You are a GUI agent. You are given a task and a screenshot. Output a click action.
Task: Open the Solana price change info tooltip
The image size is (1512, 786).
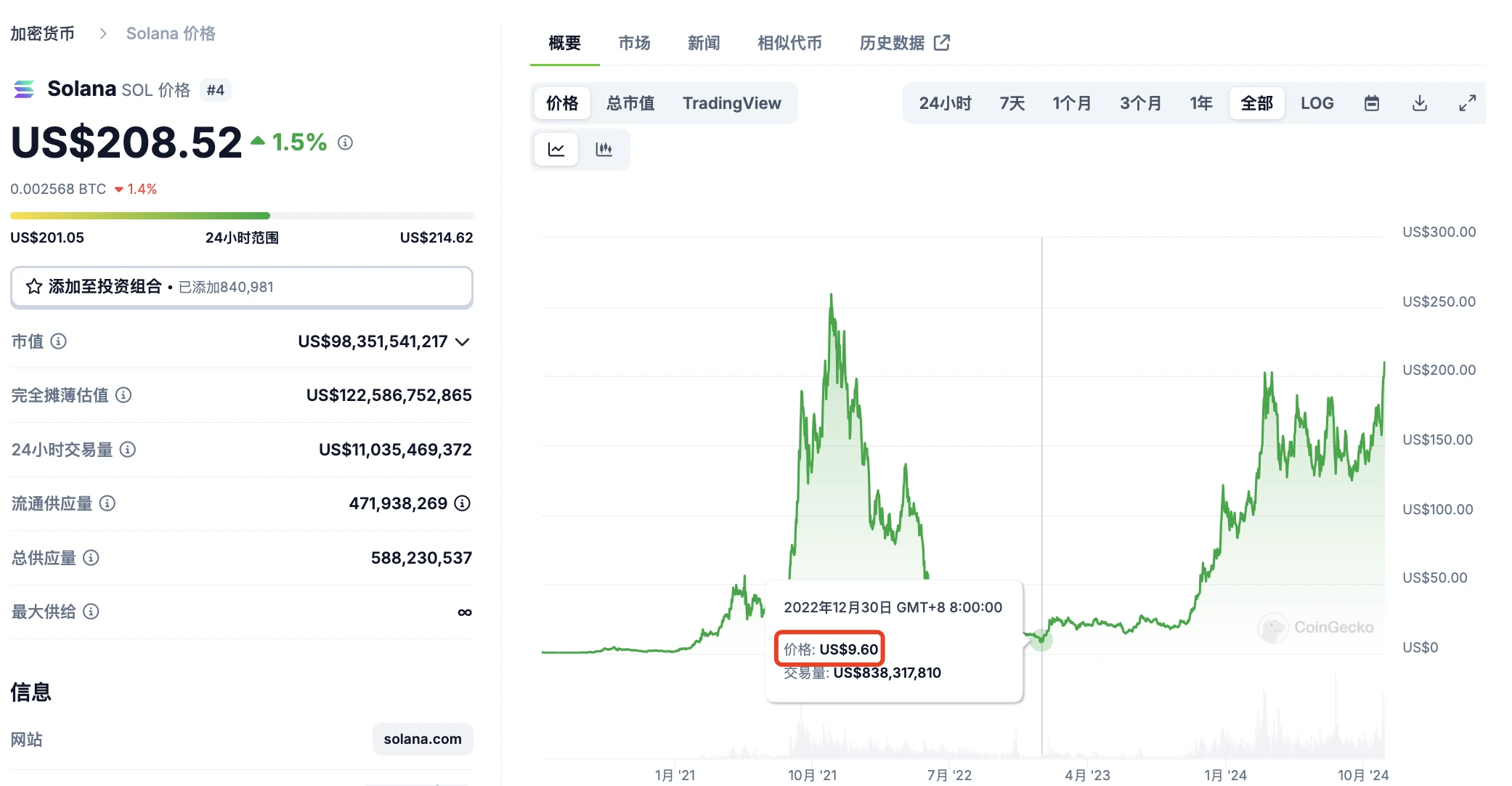[x=344, y=142]
